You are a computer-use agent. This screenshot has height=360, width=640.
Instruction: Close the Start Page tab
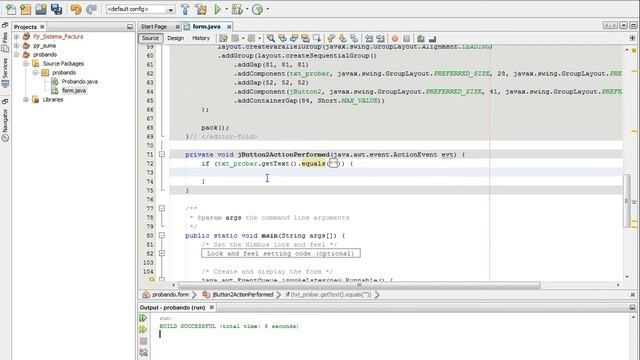[x=178, y=27]
